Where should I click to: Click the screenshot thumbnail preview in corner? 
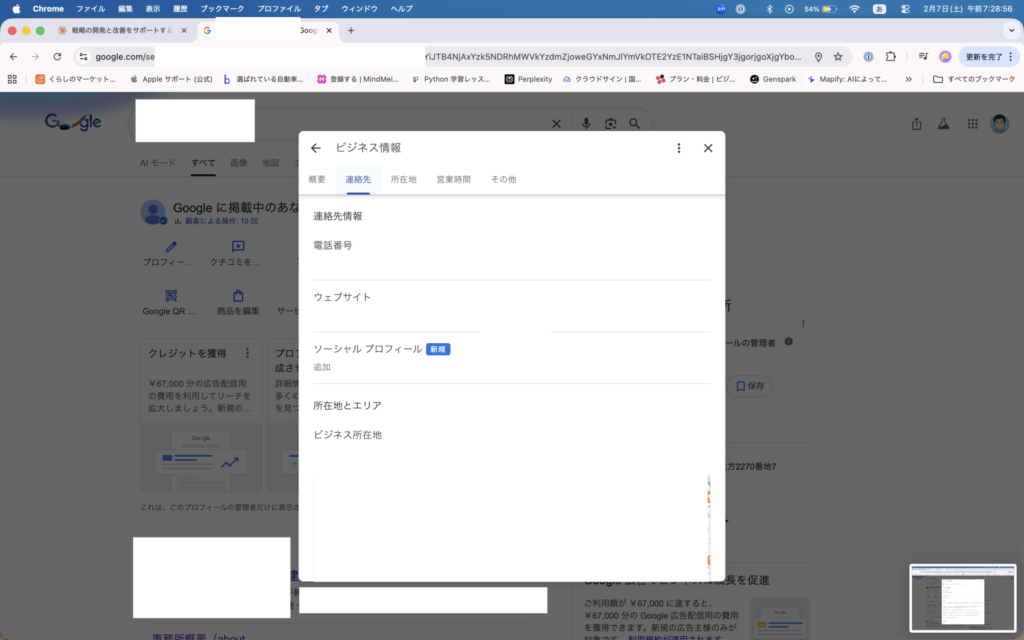[963, 598]
